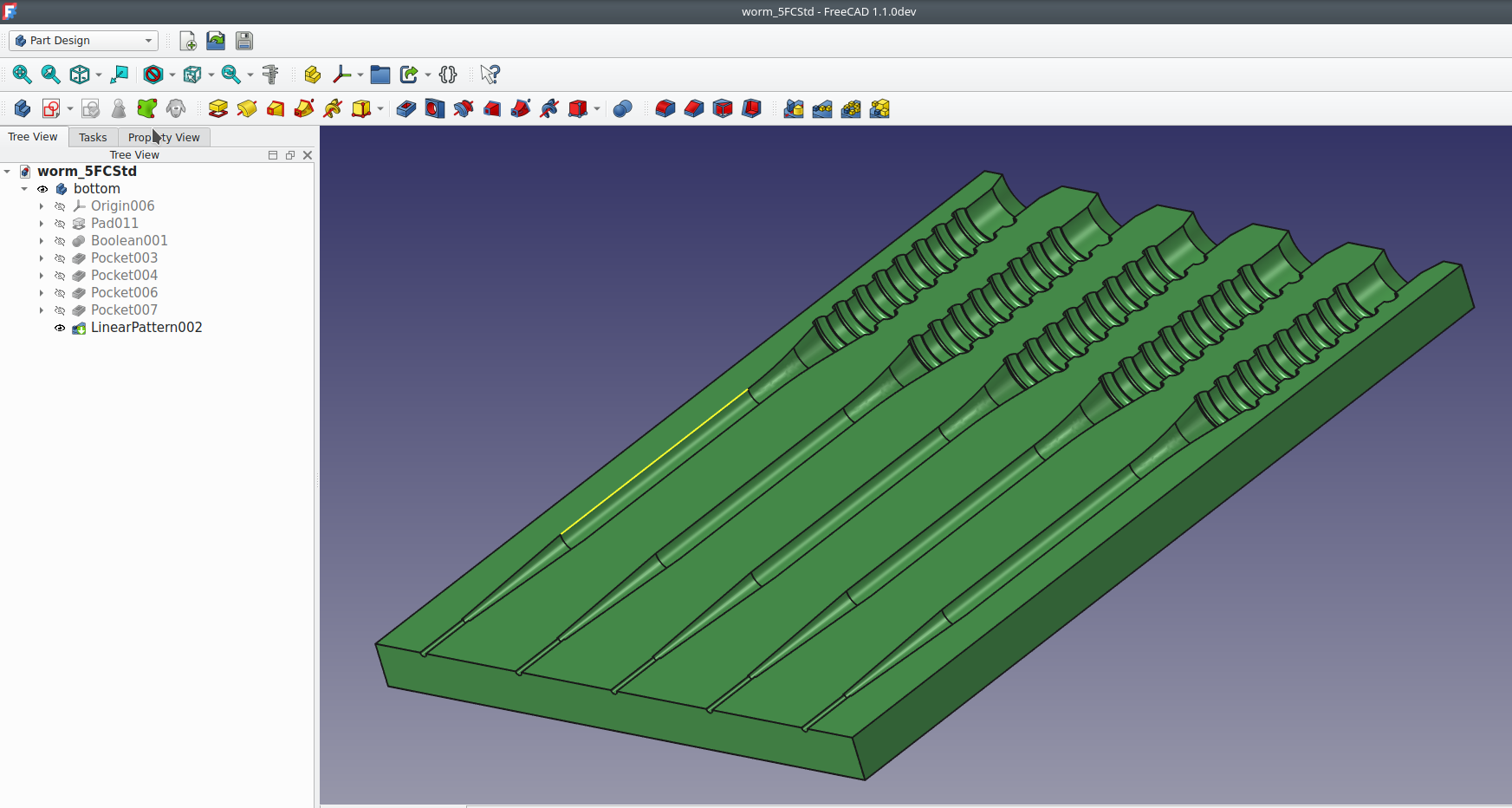The height and width of the screenshot is (808, 1512).
Task: Select the Thickness tool
Action: point(751,108)
